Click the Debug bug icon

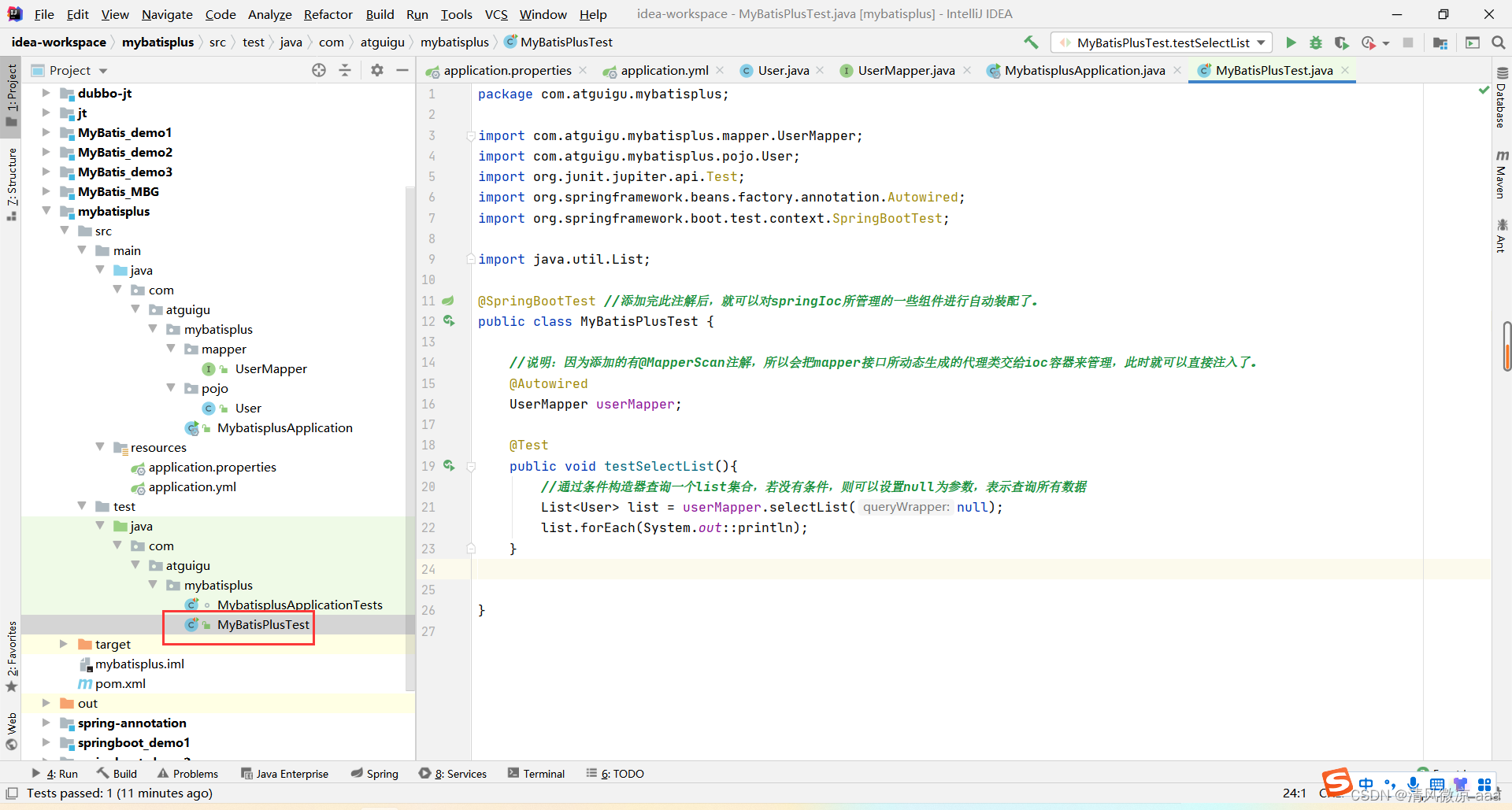coord(1316,43)
